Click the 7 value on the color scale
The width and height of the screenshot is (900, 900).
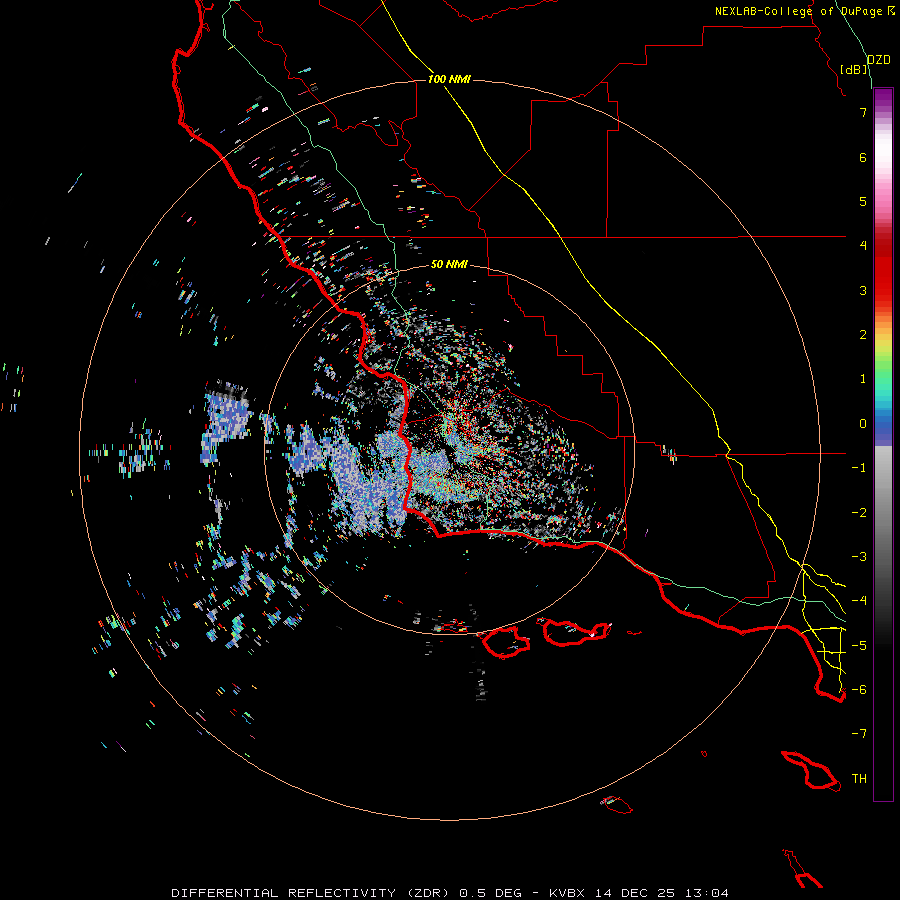click(863, 112)
